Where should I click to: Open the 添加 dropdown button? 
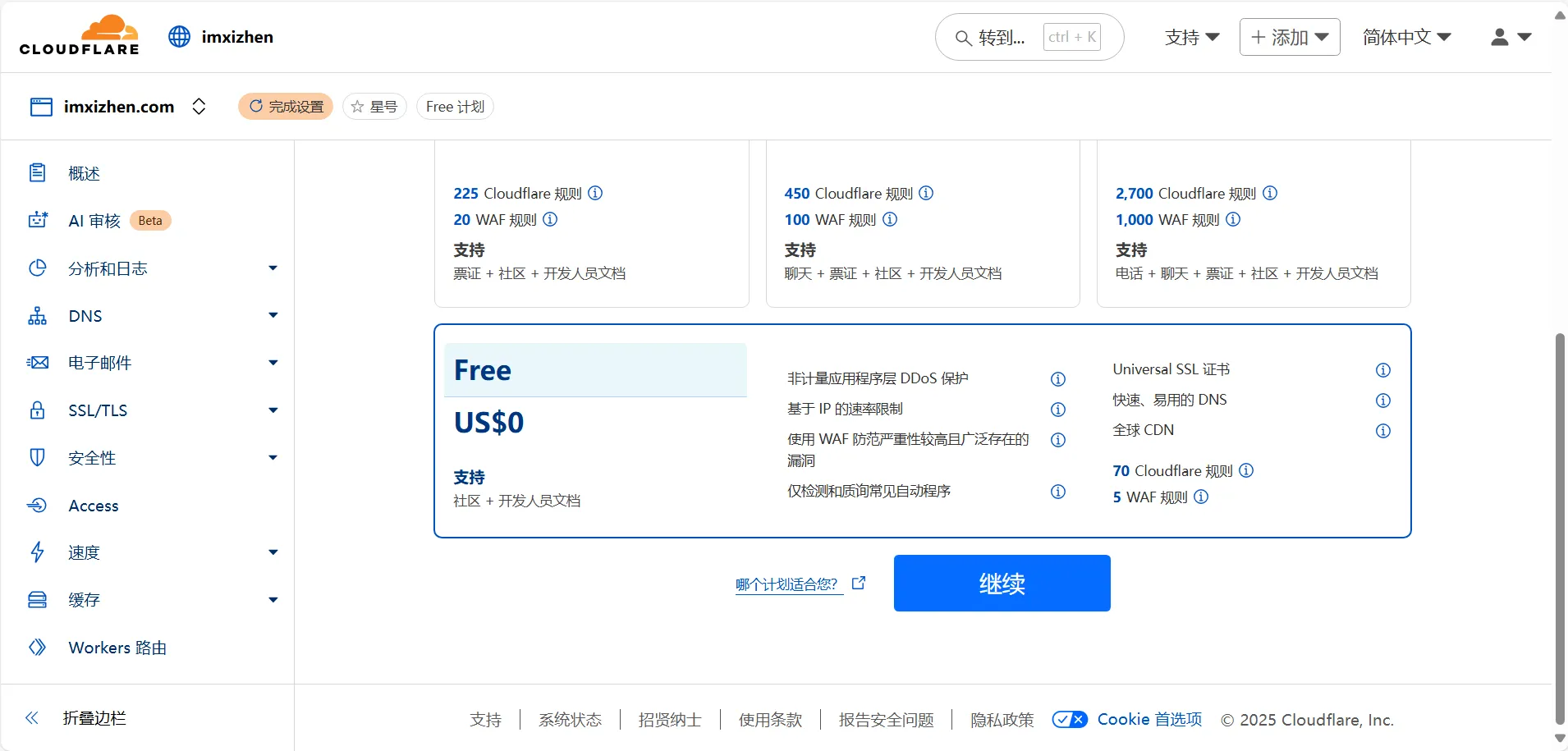pos(1290,37)
